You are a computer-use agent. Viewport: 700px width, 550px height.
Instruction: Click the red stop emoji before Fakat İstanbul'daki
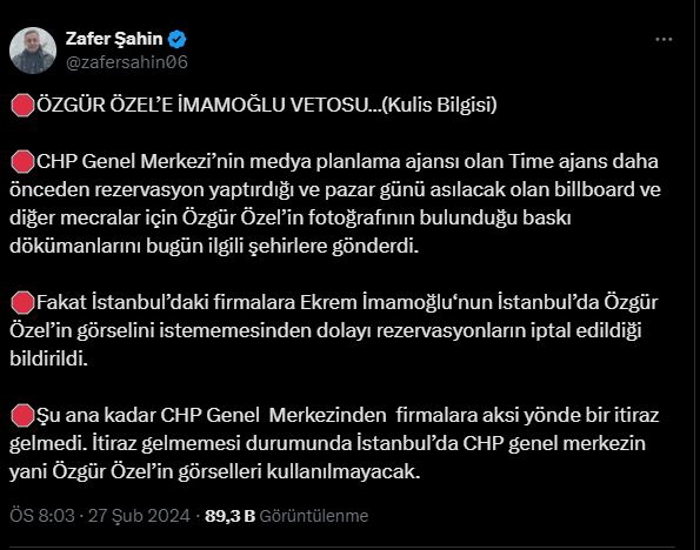[22, 303]
